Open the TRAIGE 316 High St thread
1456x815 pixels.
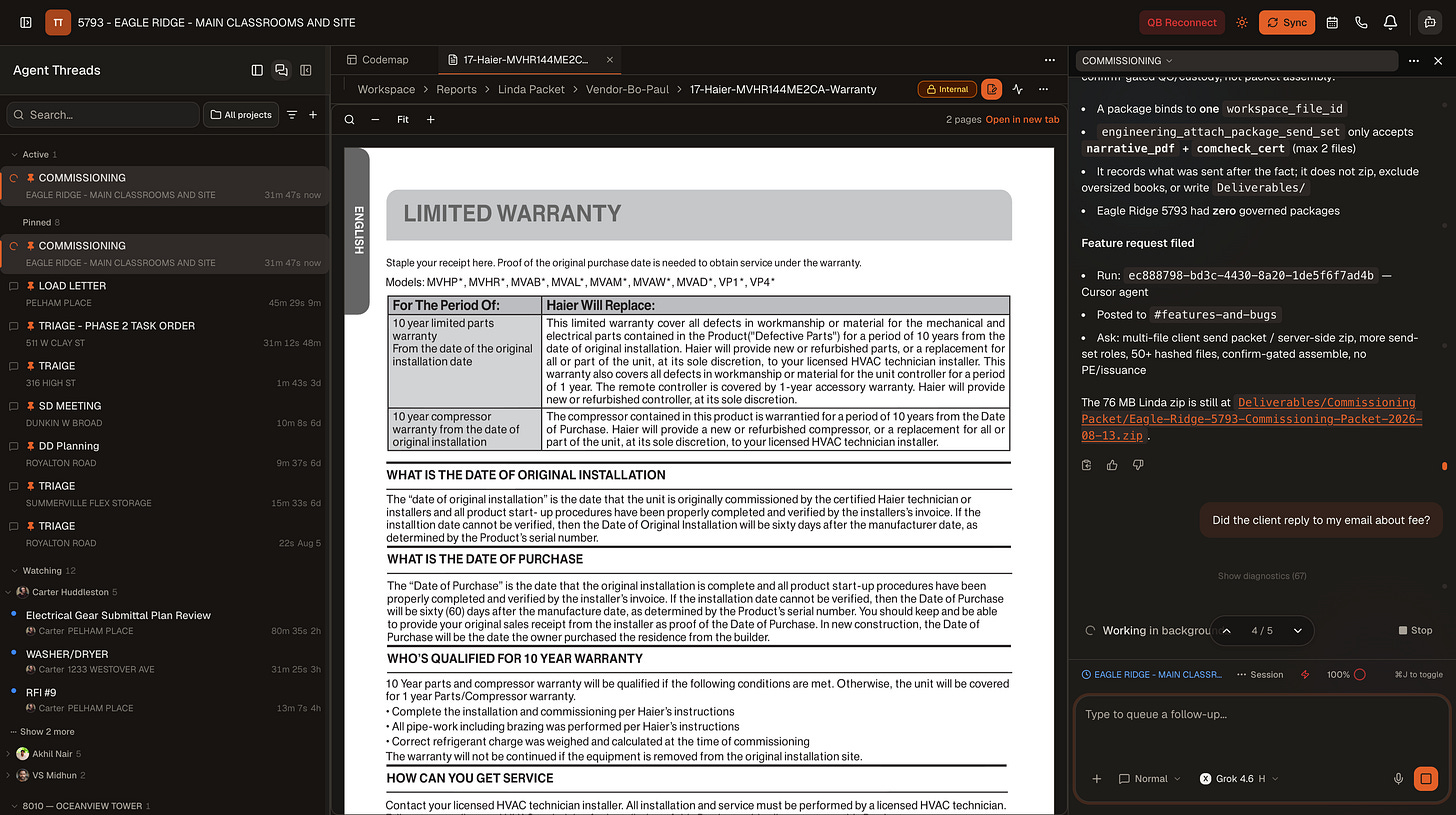click(165, 374)
